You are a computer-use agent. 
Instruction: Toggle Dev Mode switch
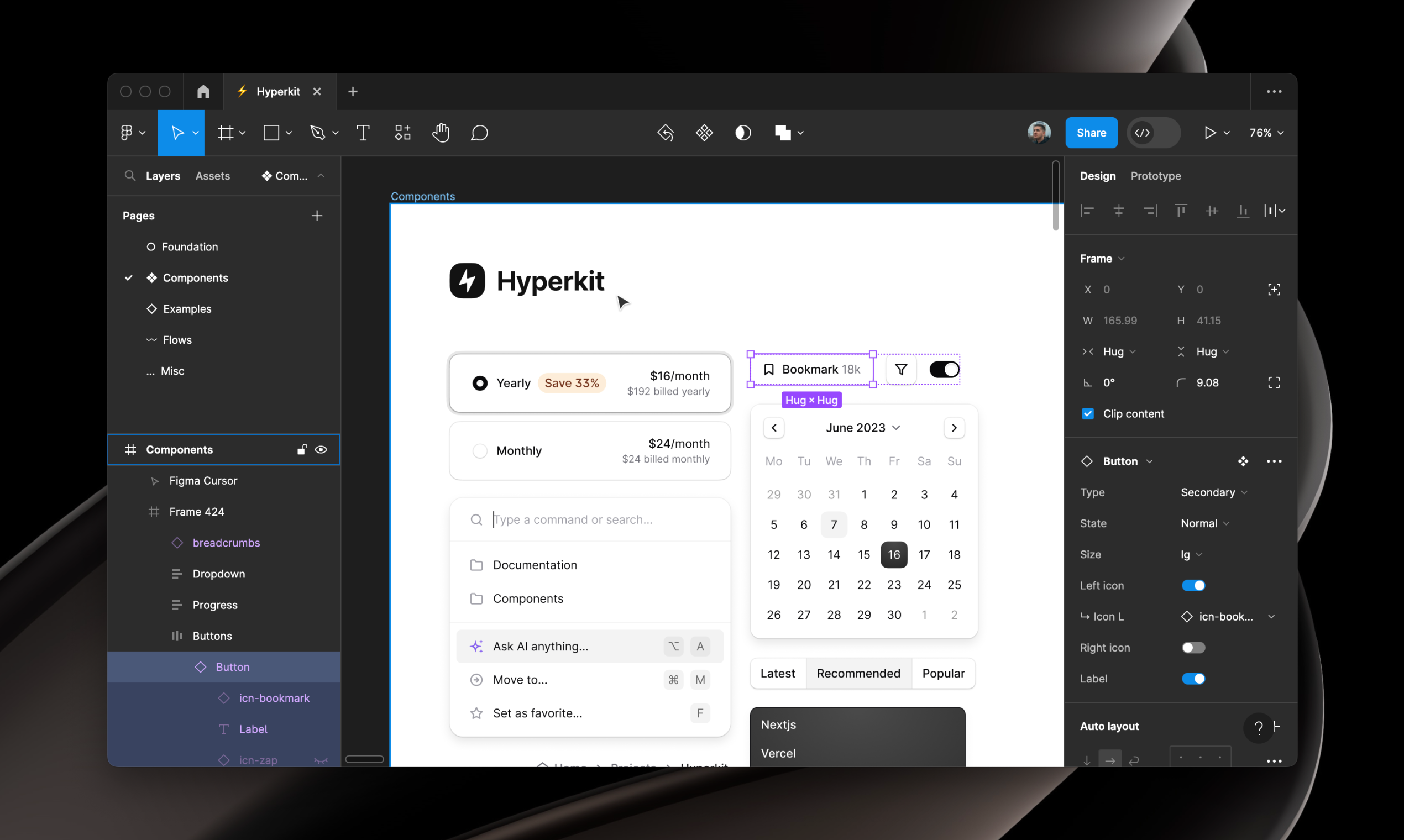pos(1153,133)
